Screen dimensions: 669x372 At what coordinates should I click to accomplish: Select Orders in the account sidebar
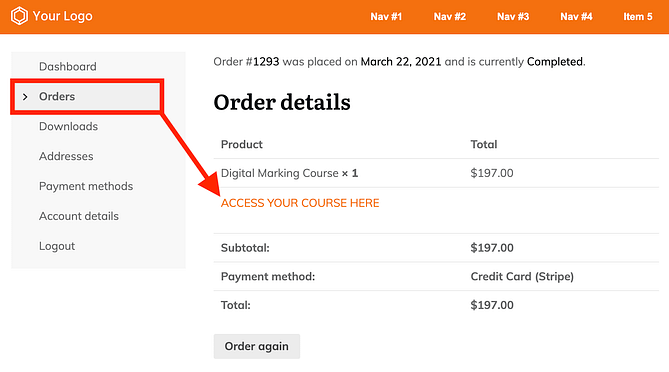[57, 96]
